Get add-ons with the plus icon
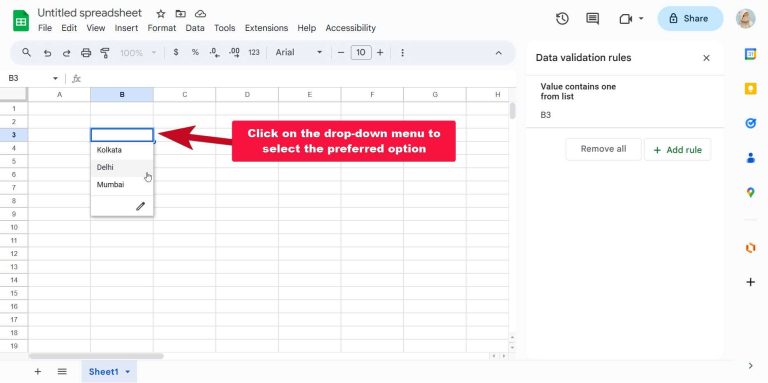The width and height of the screenshot is (768, 383). pos(750,282)
